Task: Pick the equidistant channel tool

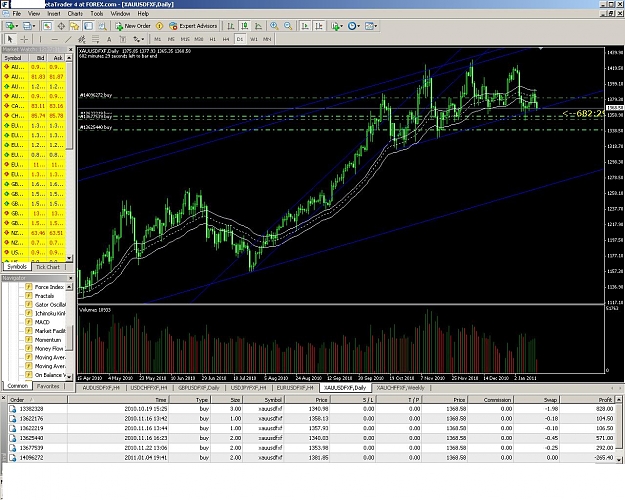Action: (x=82, y=39)
